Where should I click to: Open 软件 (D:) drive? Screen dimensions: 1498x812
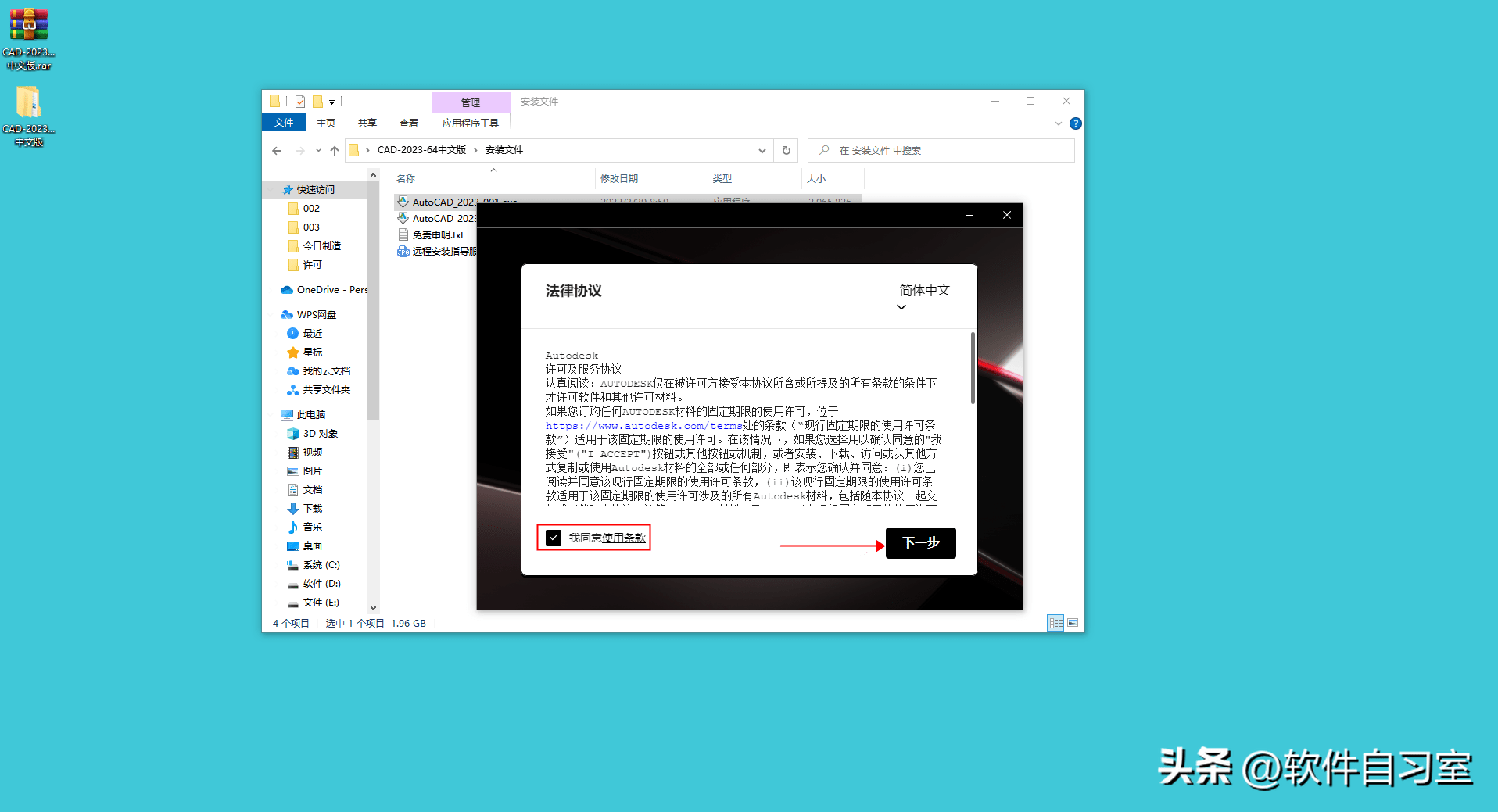click(x=314, y=584)
